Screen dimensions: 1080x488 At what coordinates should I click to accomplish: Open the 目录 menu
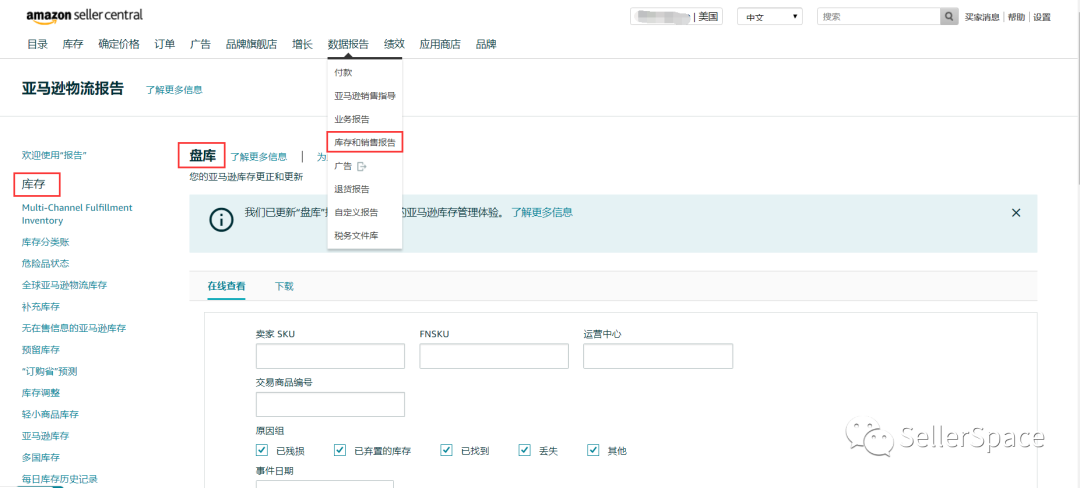point(37,44)
